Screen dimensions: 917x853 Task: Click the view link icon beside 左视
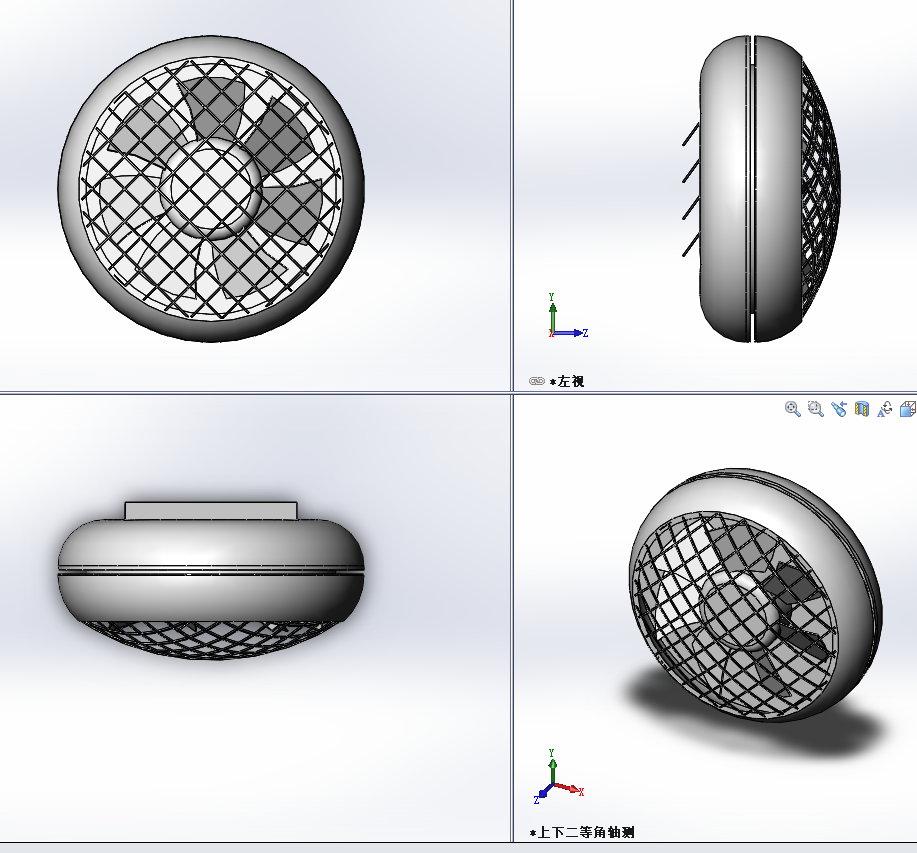click(x=536, y=381)
